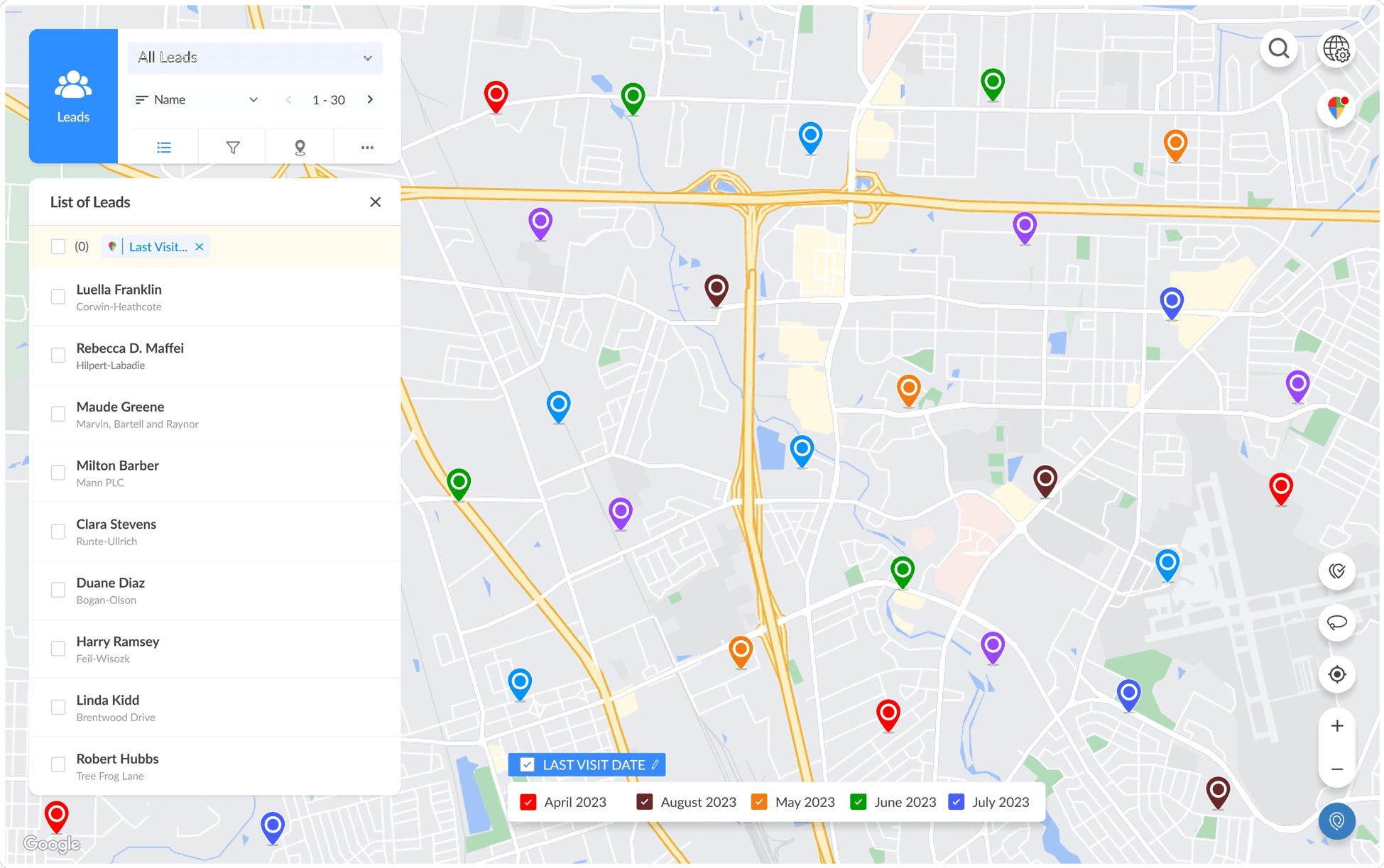Click the locate me crosshair icon
The image size is (1384, 868).
click(1336, 674)
